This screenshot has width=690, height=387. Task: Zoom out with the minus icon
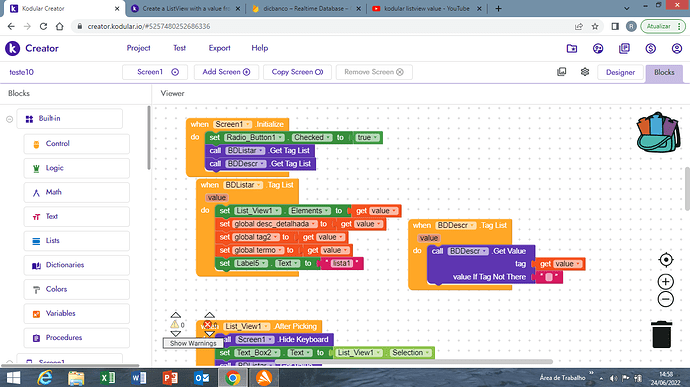(666, 299)
